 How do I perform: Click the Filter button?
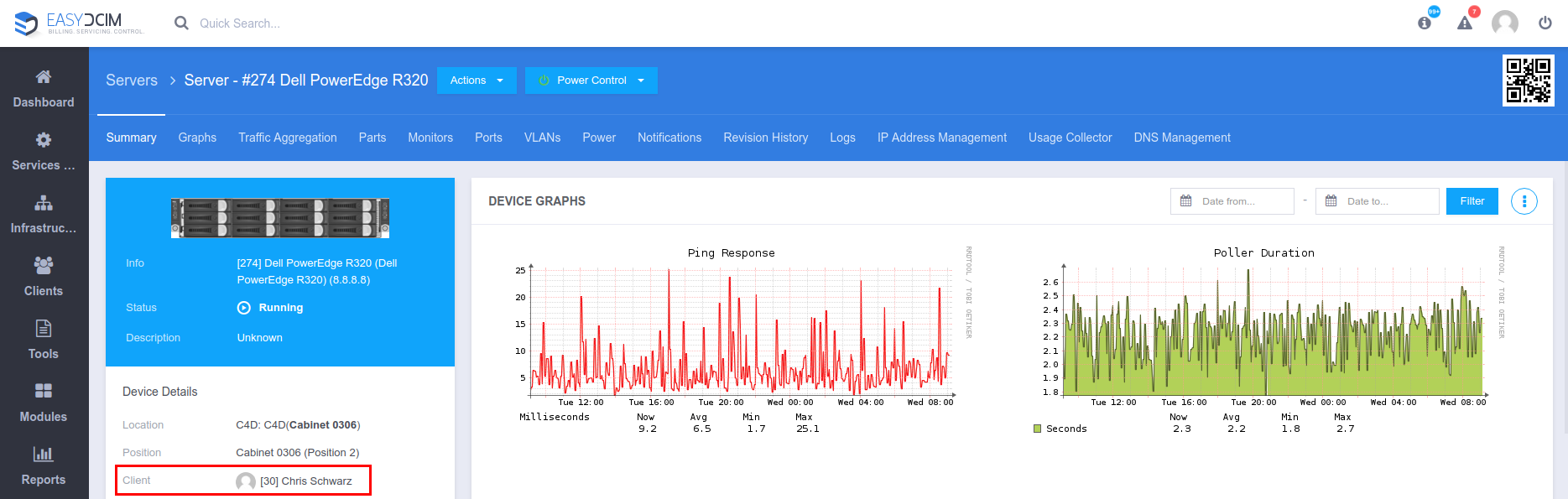(1472, 201)
